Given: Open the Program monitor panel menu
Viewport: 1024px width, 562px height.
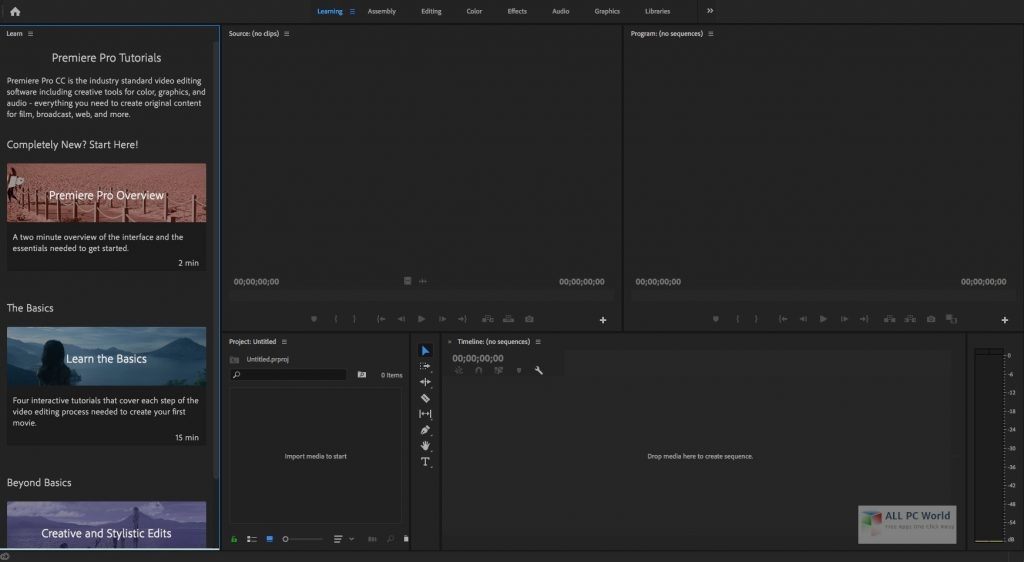Looking at the screenshot, I should [711, 33].
